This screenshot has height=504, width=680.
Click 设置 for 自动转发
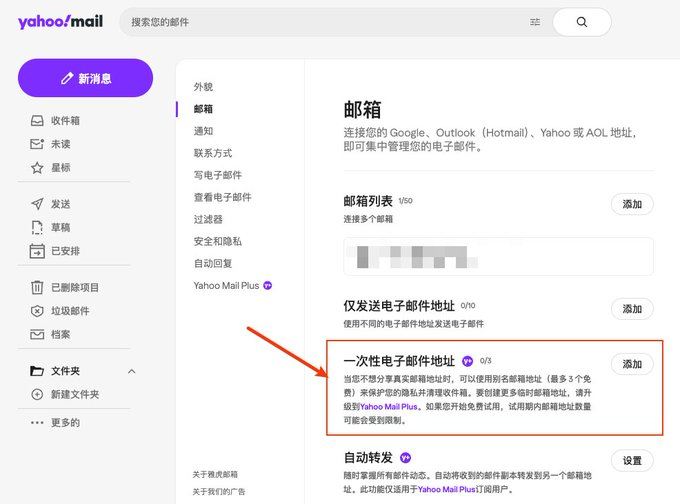tap(632, 461)
